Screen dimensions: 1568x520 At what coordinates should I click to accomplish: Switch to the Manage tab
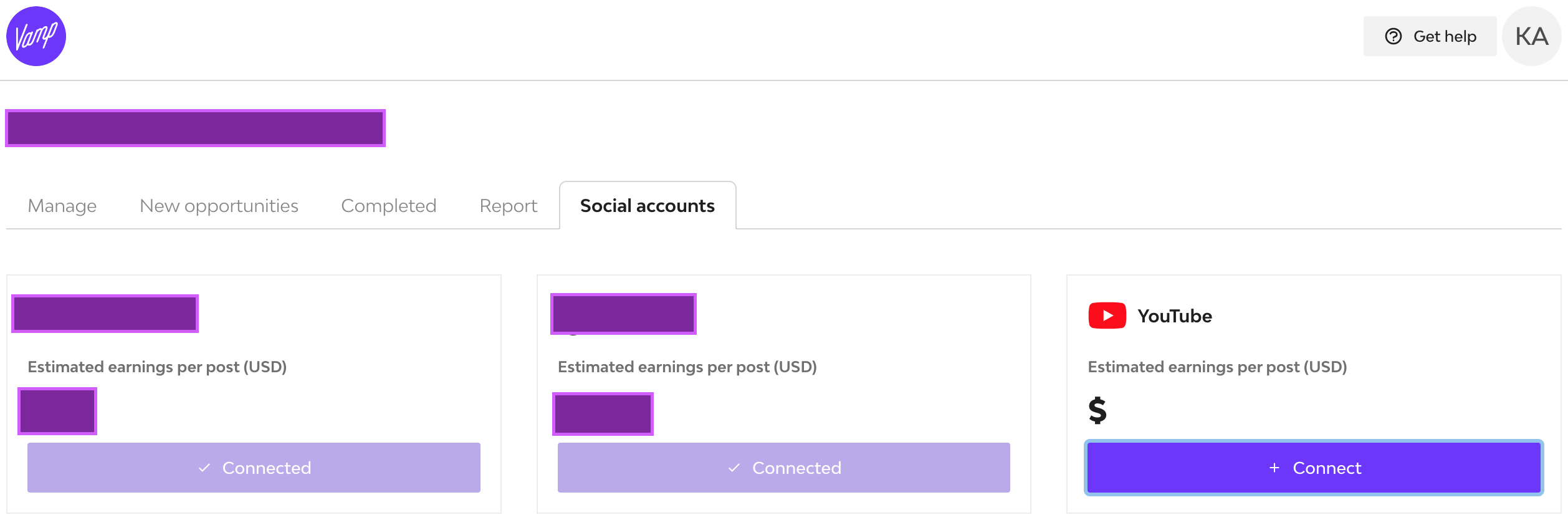coord(62,206)
